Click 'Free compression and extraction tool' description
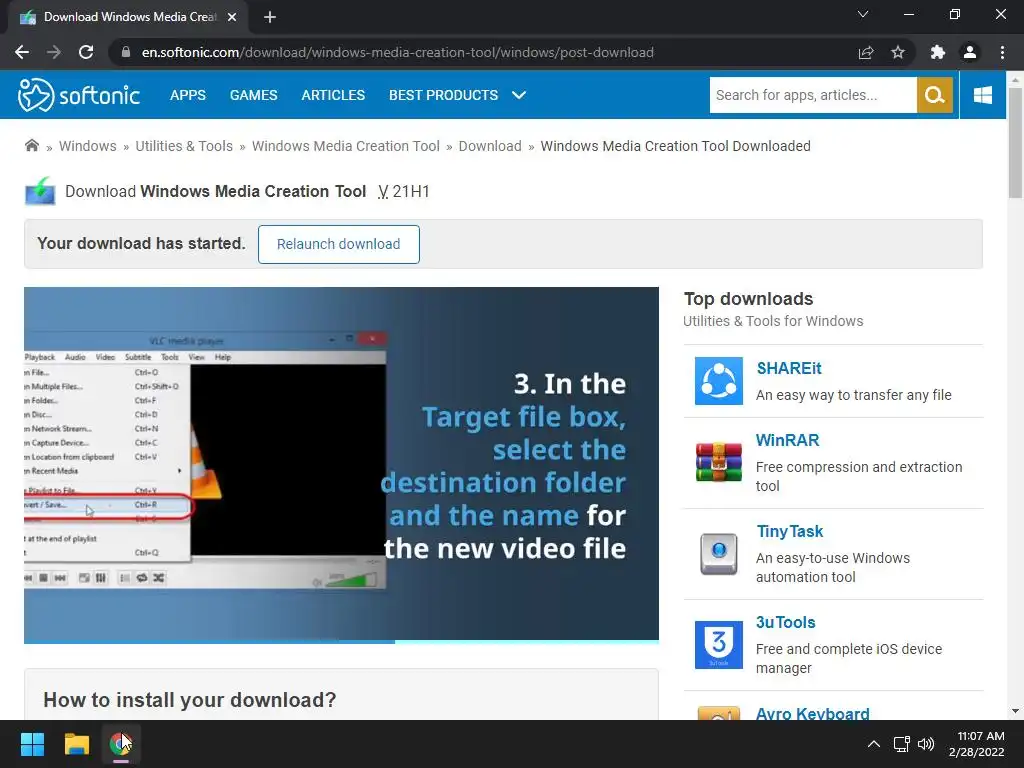 tap(859, 476)
